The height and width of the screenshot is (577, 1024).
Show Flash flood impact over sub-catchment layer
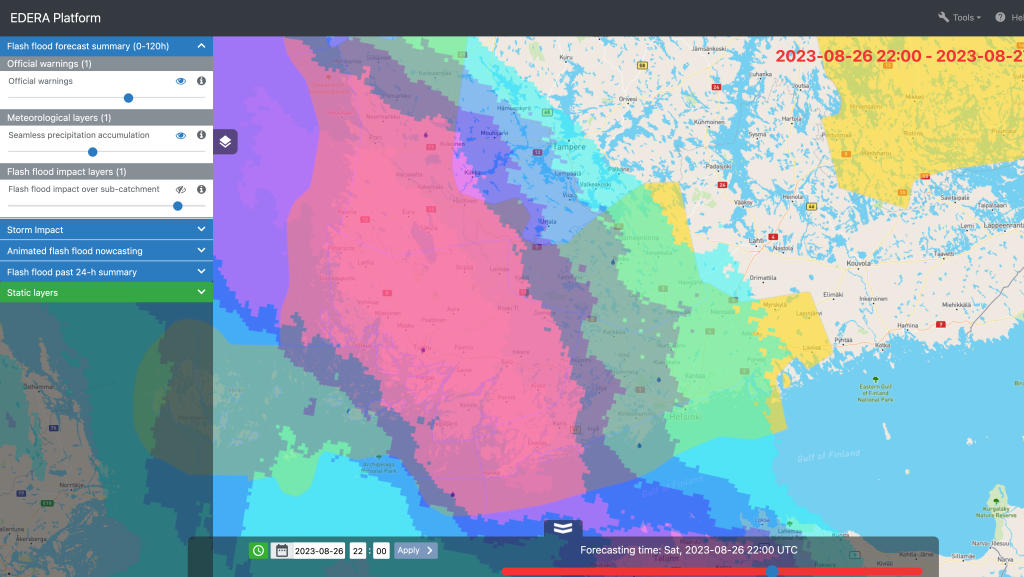181,189
